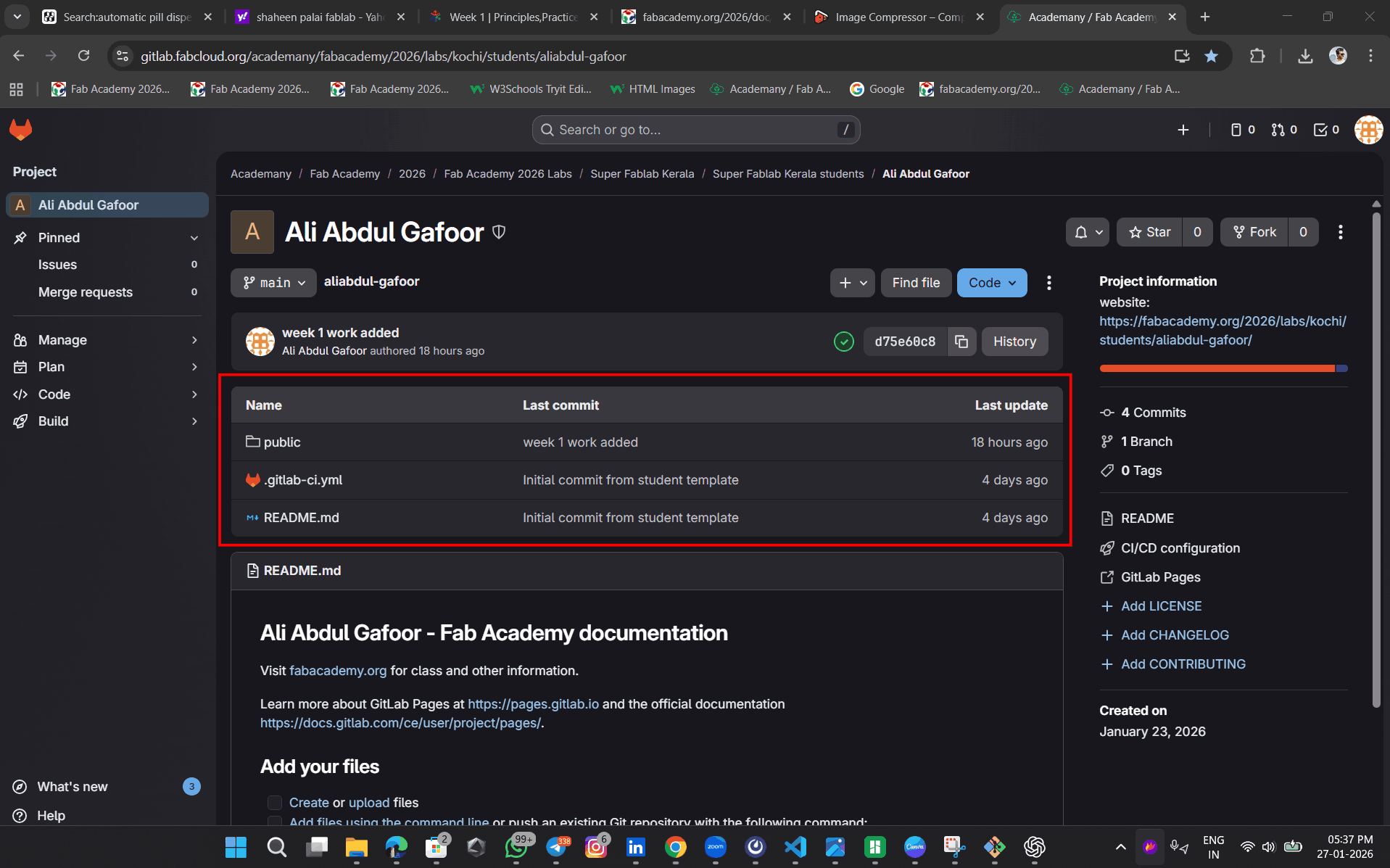Viewport: 1390px width, 868px height.
Task: Bookmark this page with the star icon
Action: tap(1212, 56)
